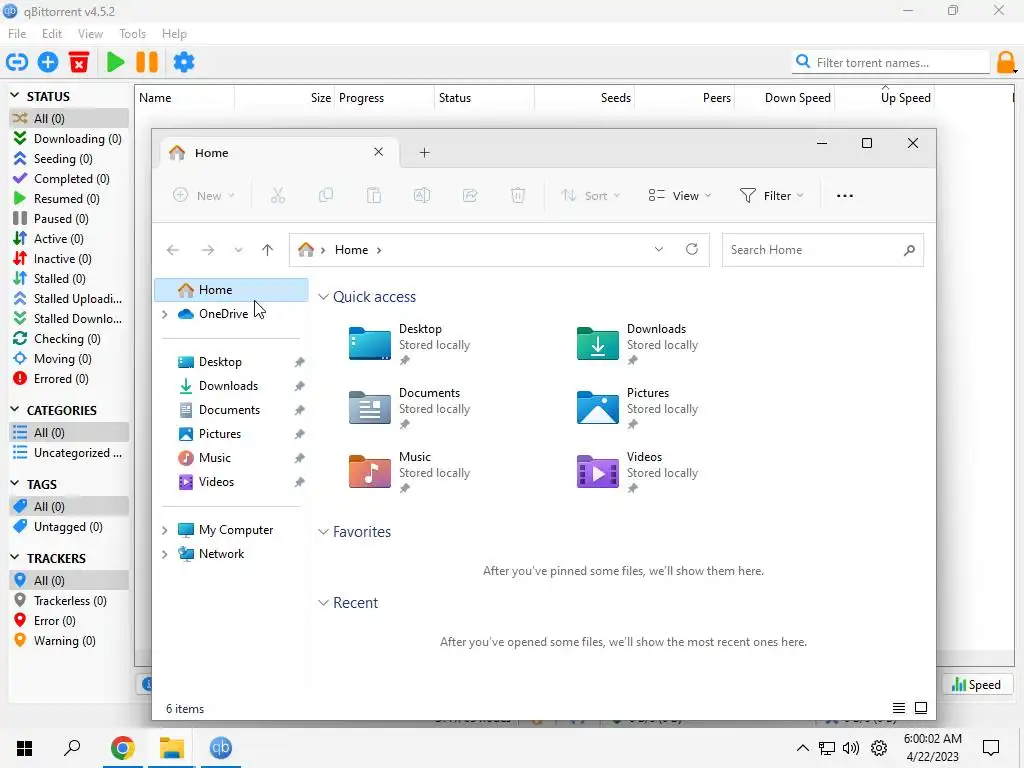Collapse the STATUS section in qBittorrent
Viewport: 1024px width, 768px height.
point(15,96)
